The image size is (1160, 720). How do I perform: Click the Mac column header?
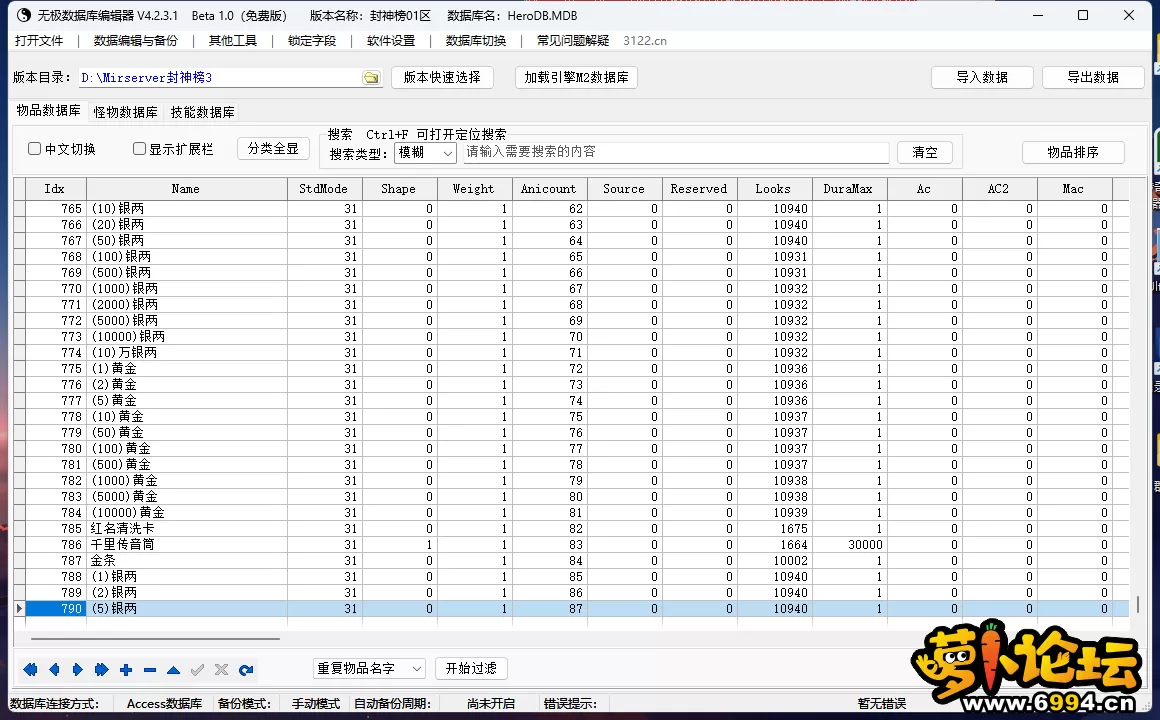click(x=1075, y=189)
